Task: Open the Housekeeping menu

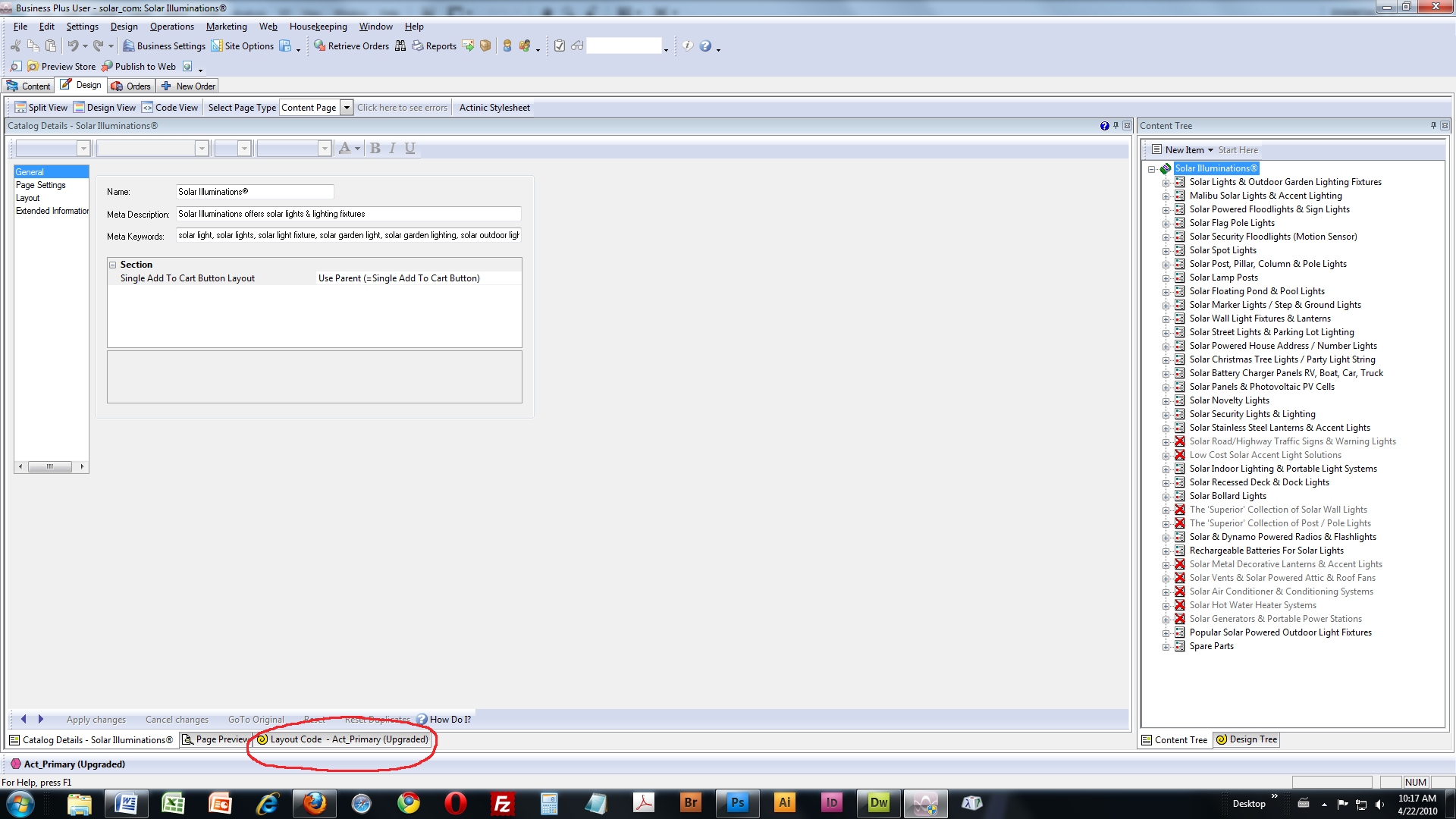Action: pos(318,27)
